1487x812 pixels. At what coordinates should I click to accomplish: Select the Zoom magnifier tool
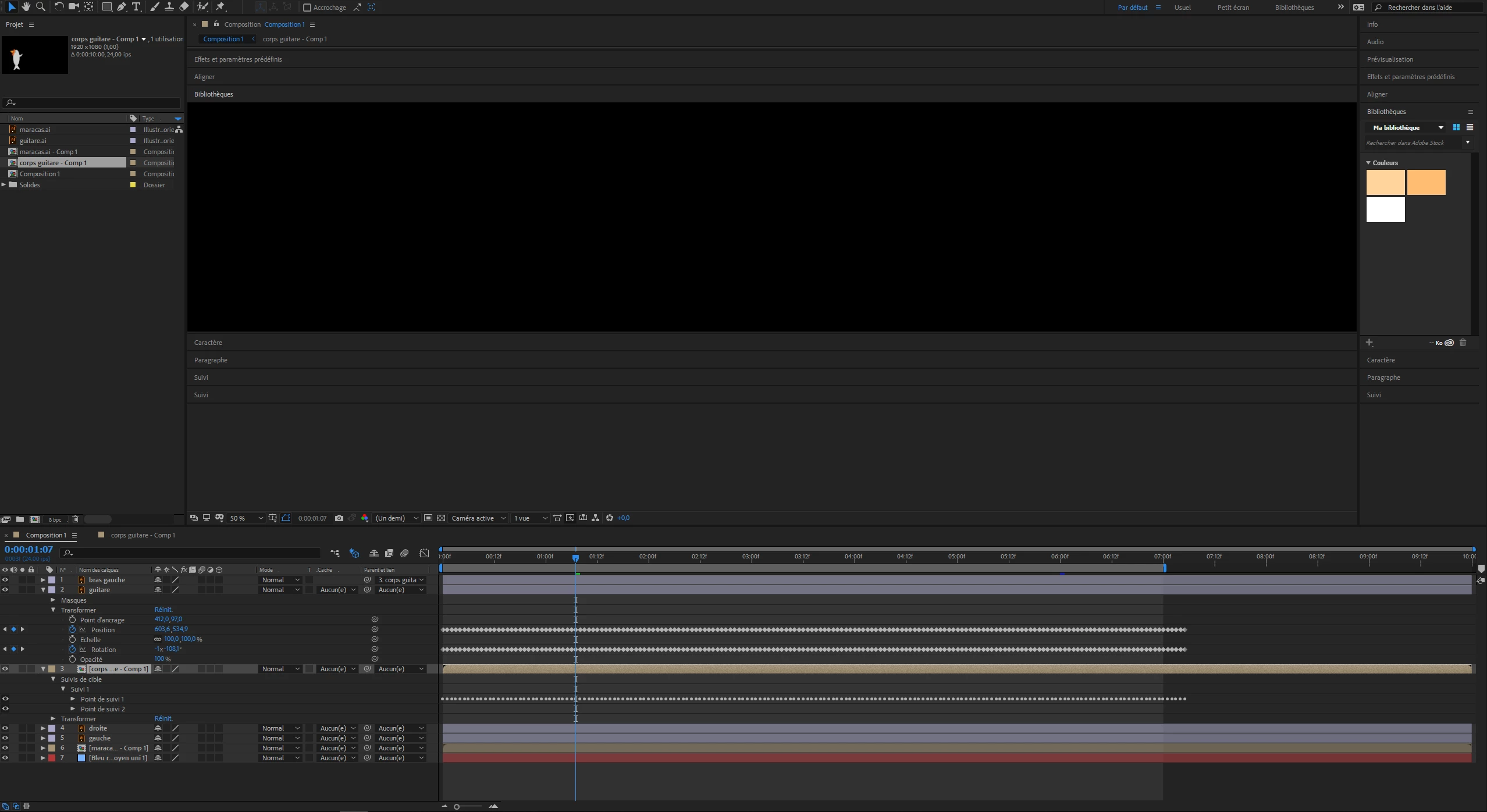point(41,6)
